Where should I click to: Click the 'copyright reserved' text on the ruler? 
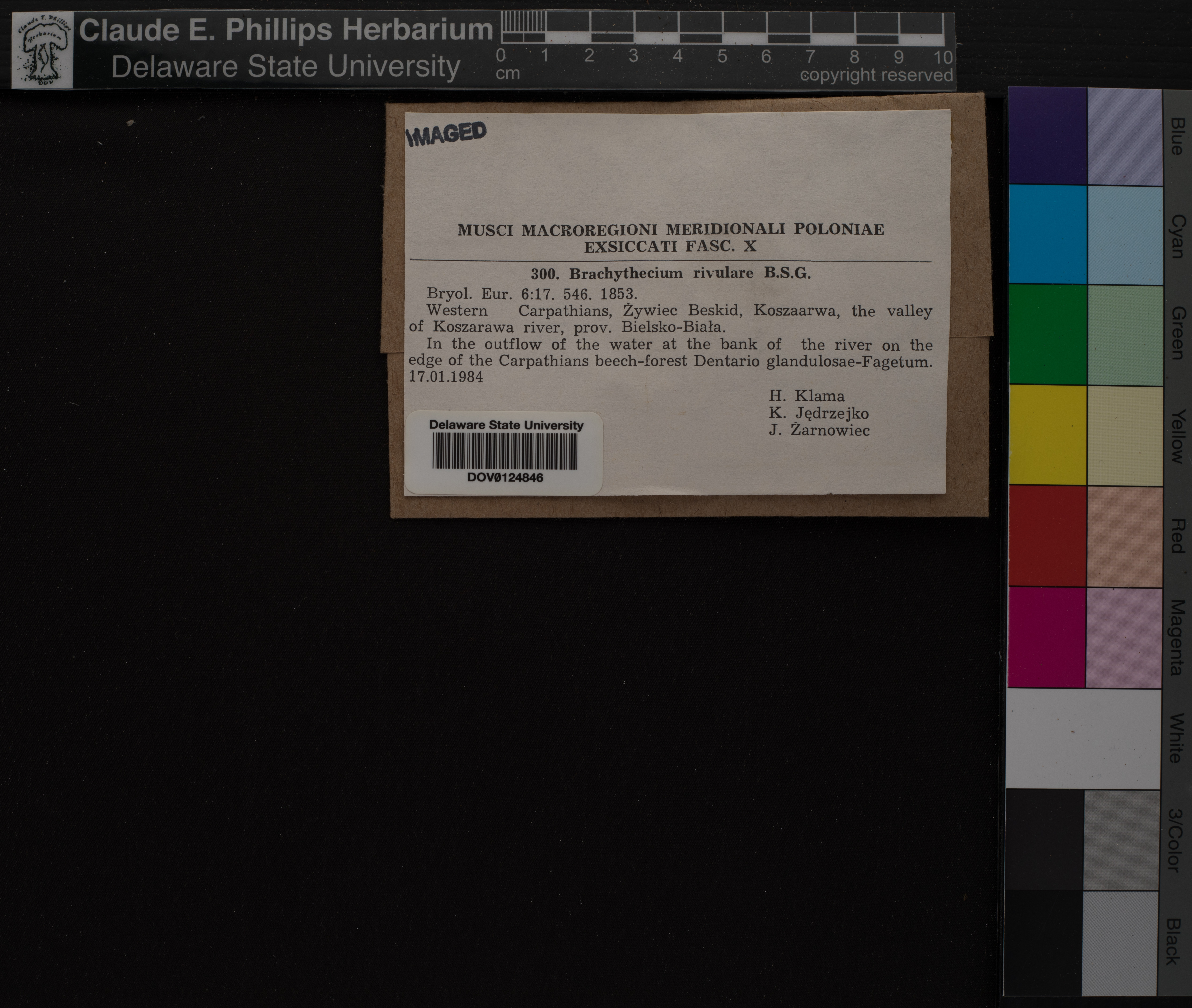(x=876, y=75)
